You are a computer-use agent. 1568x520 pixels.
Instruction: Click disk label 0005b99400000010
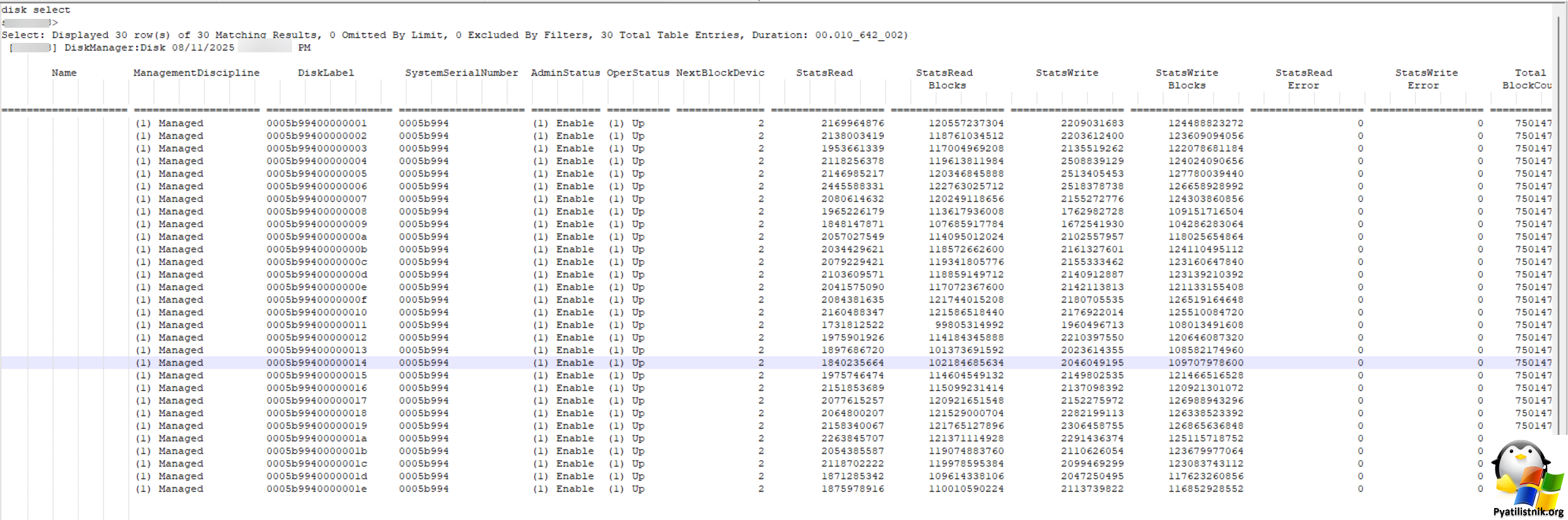317,313
